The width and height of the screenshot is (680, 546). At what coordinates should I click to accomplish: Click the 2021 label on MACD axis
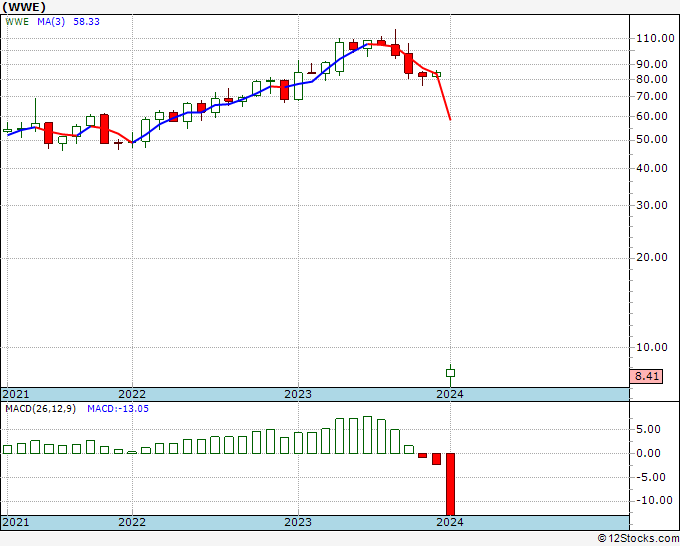16,522
